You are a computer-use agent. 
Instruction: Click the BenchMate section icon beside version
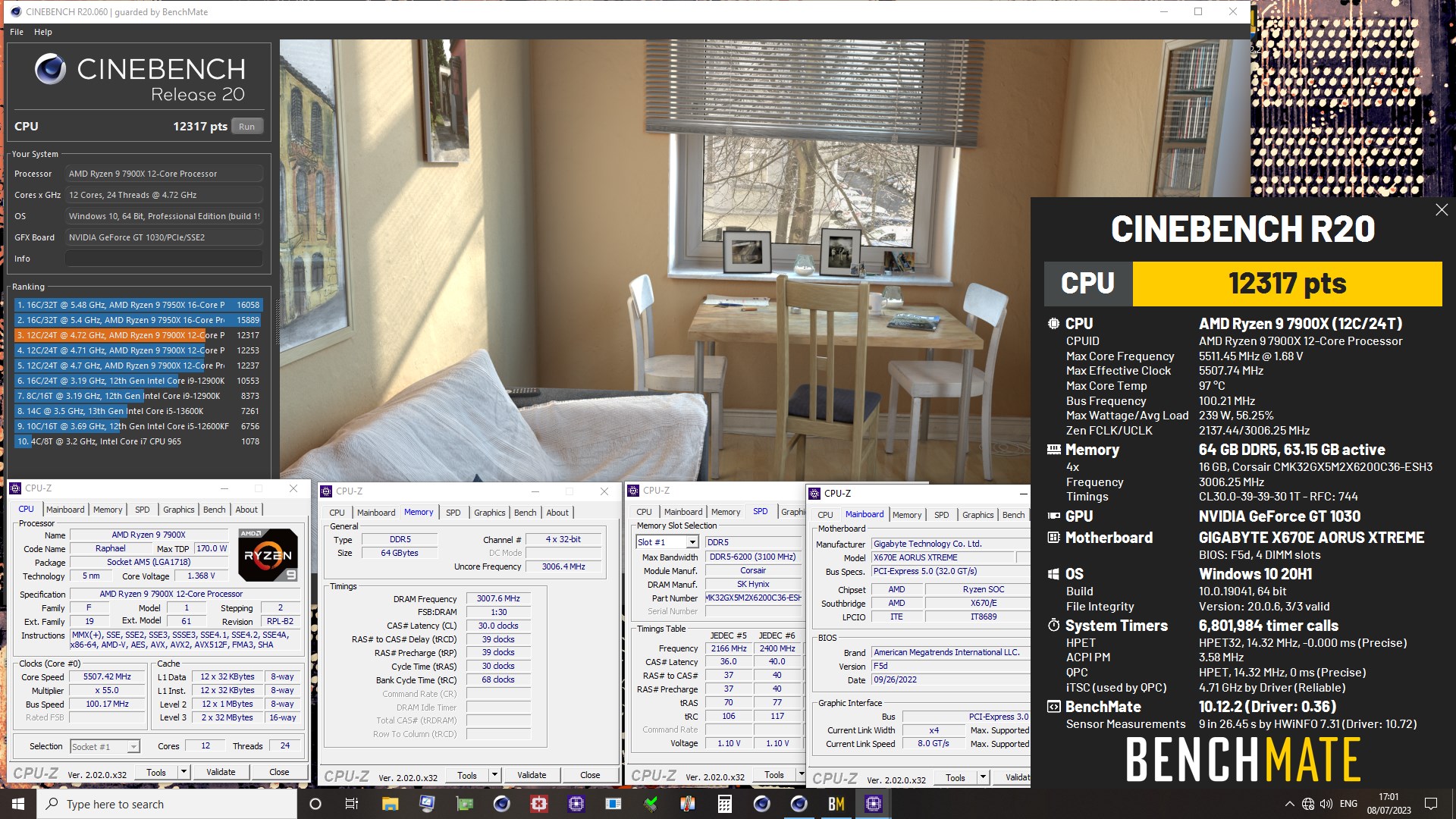pos(1053,707)
